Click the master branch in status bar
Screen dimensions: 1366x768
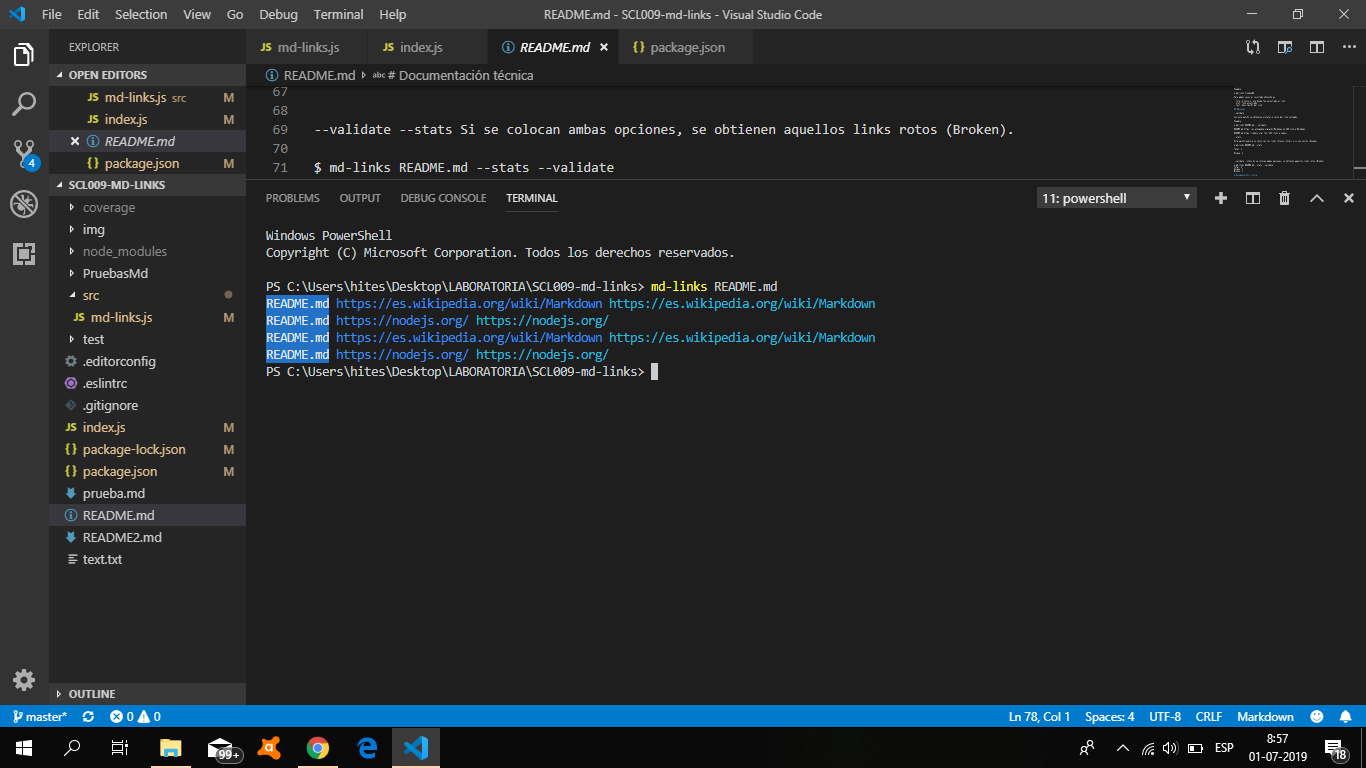(40, 717)
